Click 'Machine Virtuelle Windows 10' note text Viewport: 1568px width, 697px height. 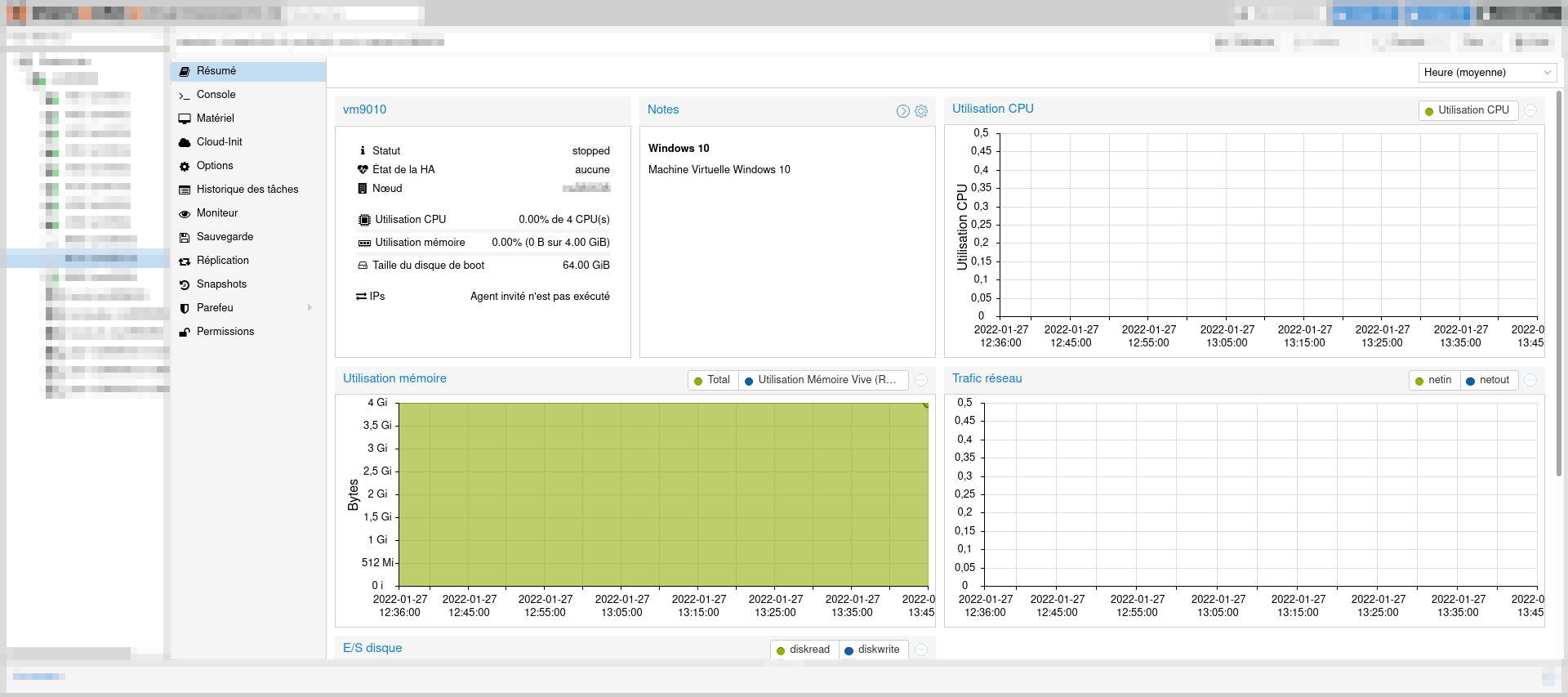pos(719,170)
